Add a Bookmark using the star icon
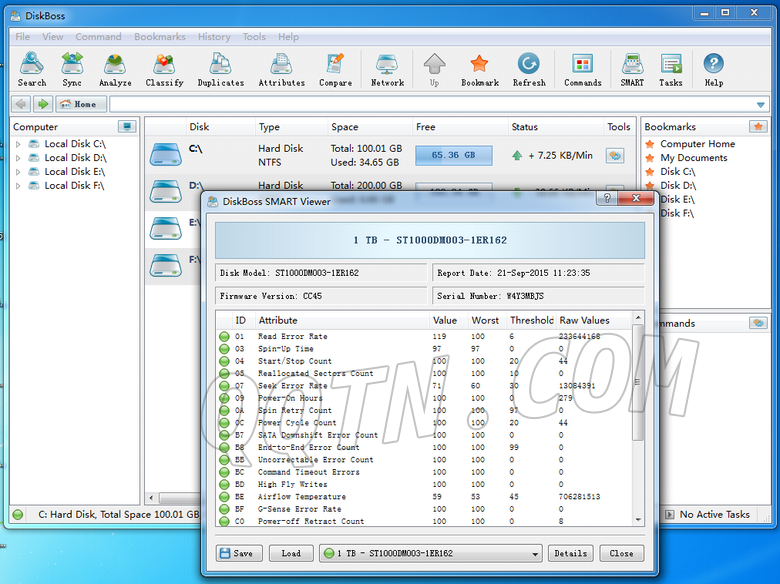Screen dimensions: 780x584 tap(479, 69)
